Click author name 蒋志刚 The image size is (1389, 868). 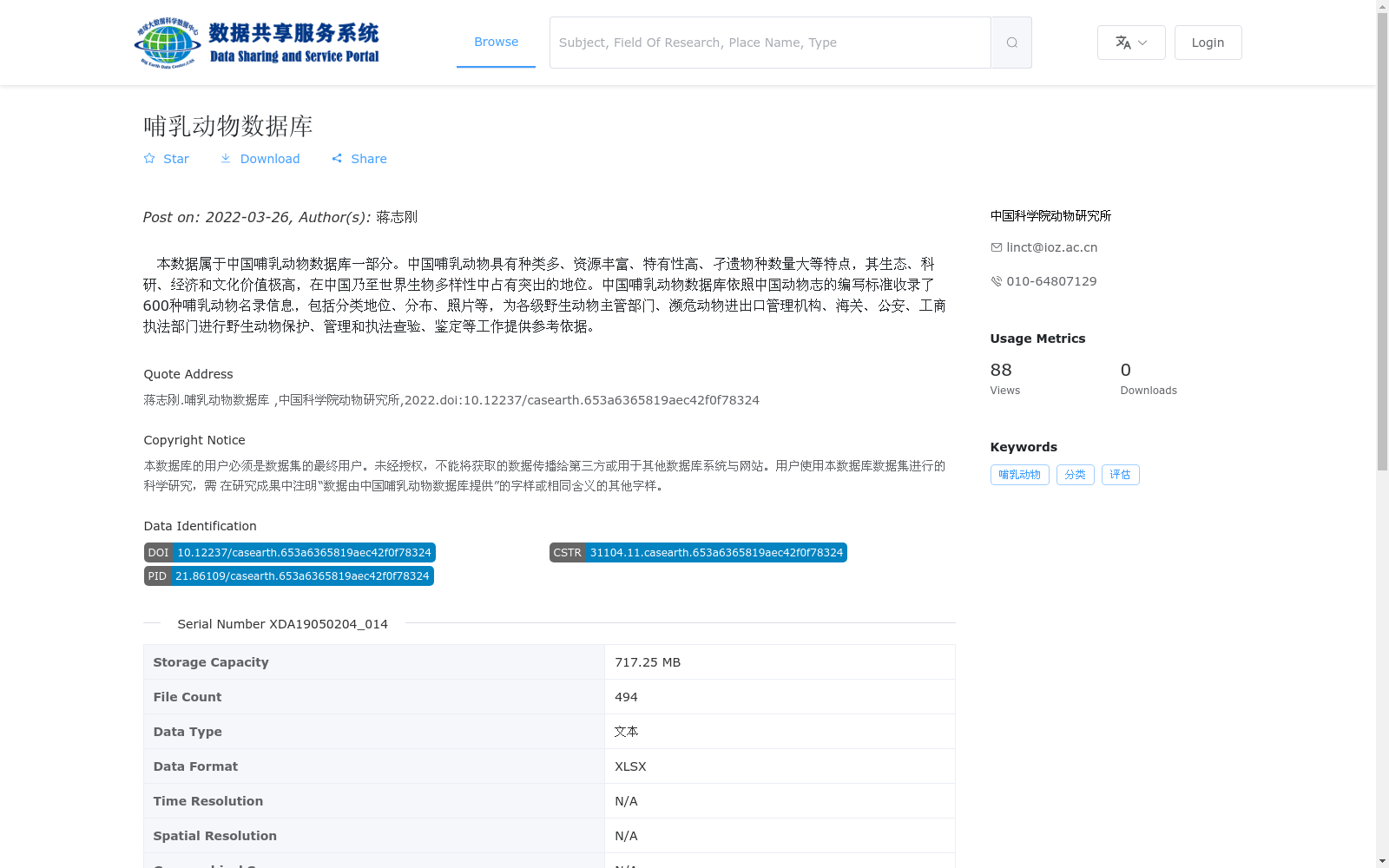(397, 217)
